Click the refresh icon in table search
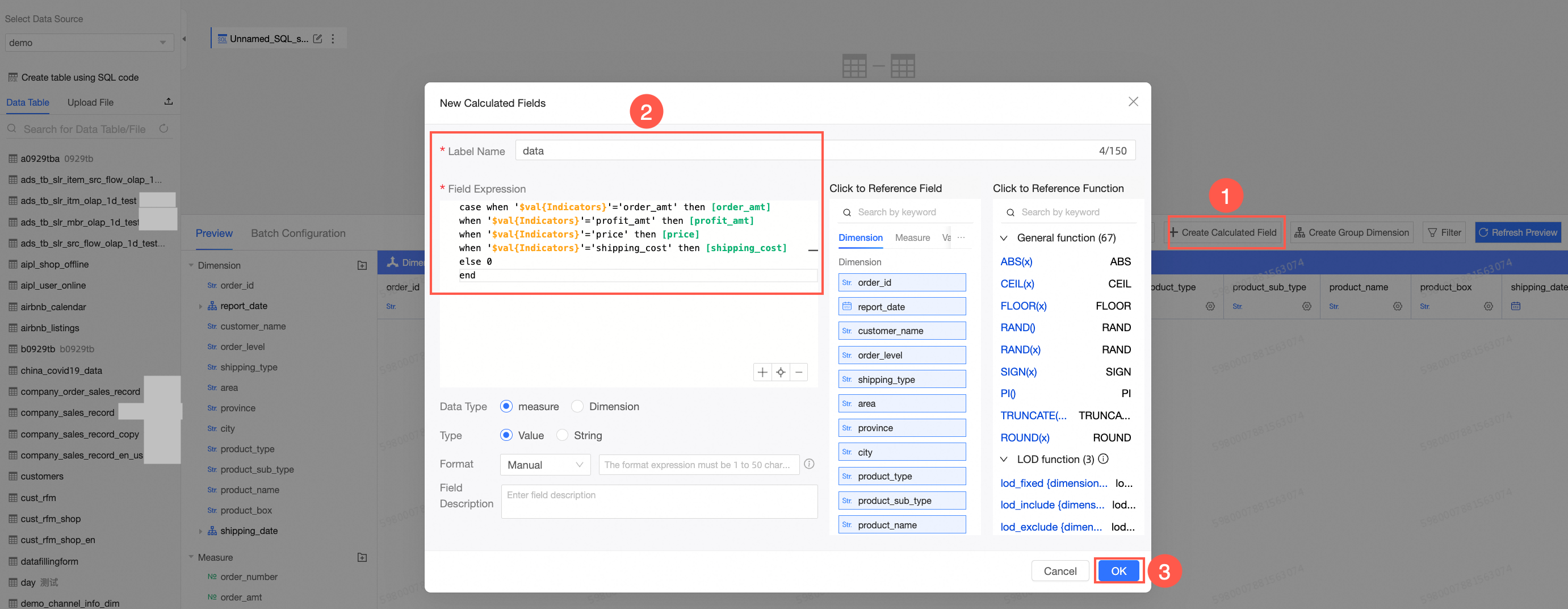 point(163,128)
